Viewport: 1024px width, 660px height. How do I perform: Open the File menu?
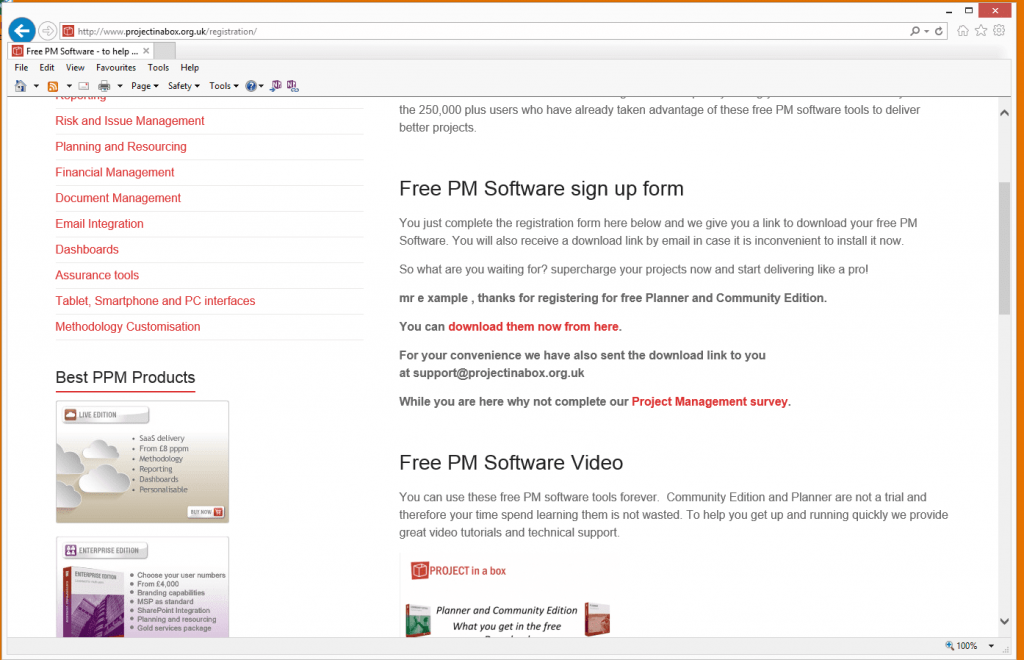coord(21,67)
